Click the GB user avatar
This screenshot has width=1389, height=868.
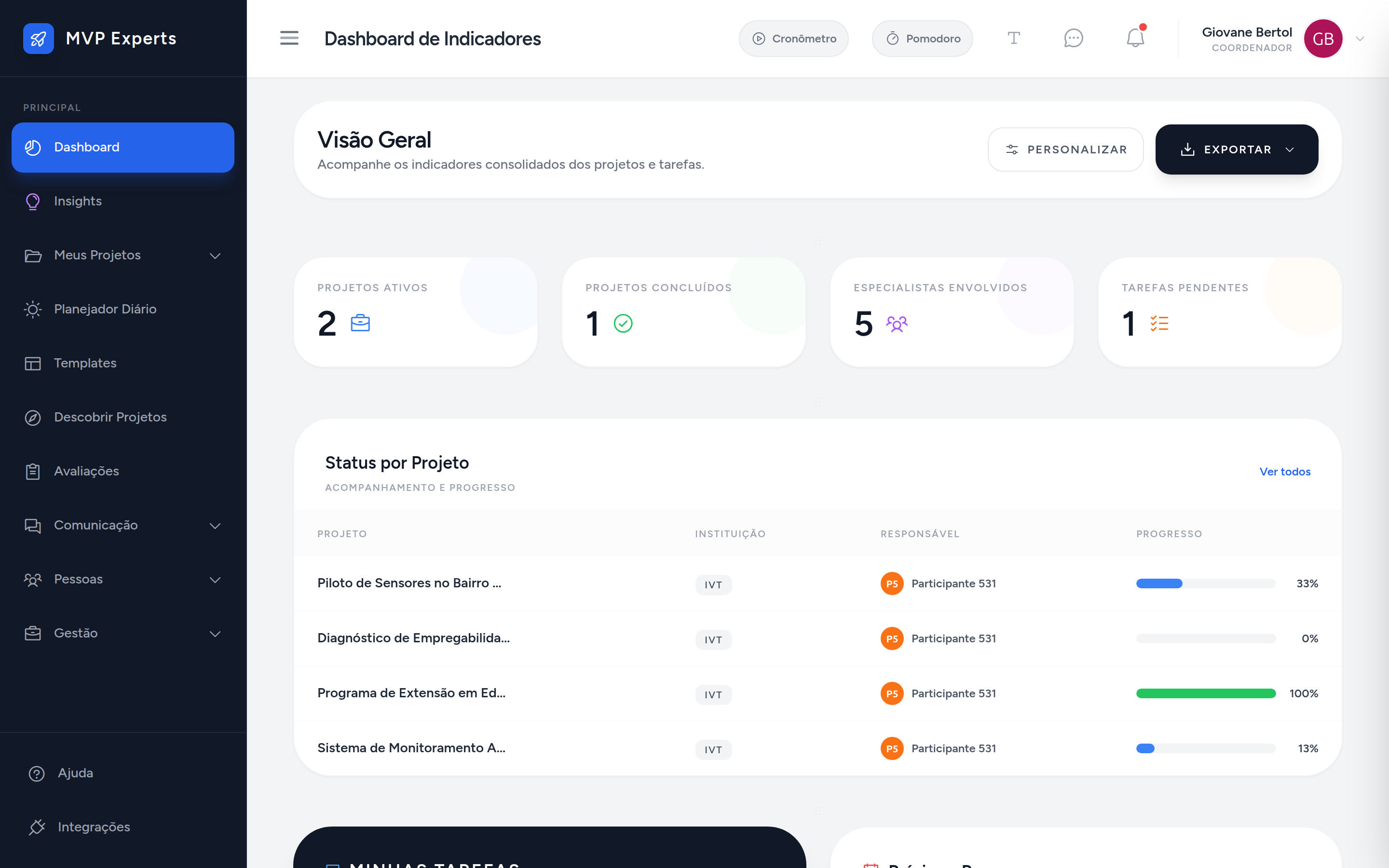point(1323,39)
